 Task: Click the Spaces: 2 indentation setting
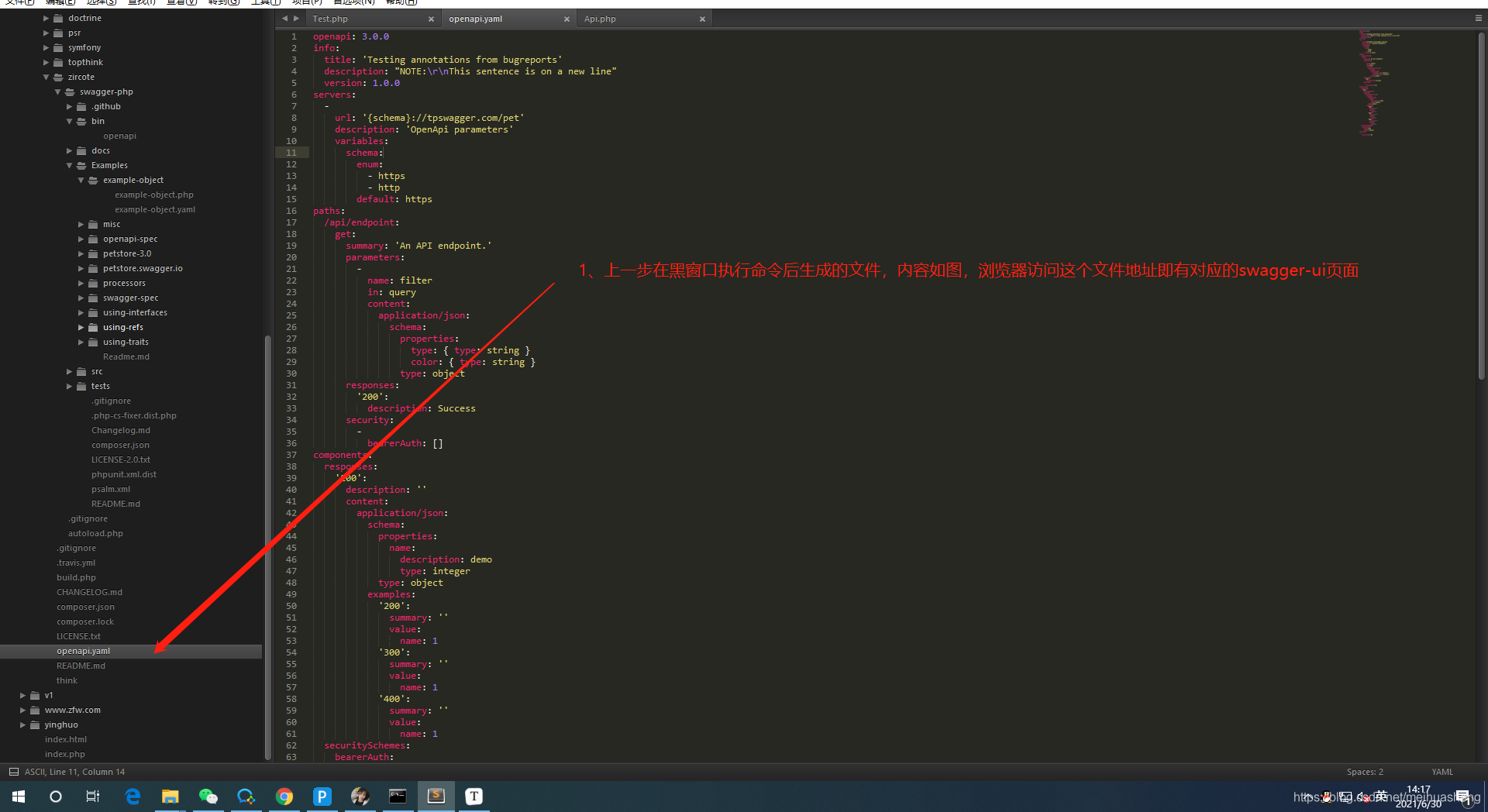pos(1365,772)
